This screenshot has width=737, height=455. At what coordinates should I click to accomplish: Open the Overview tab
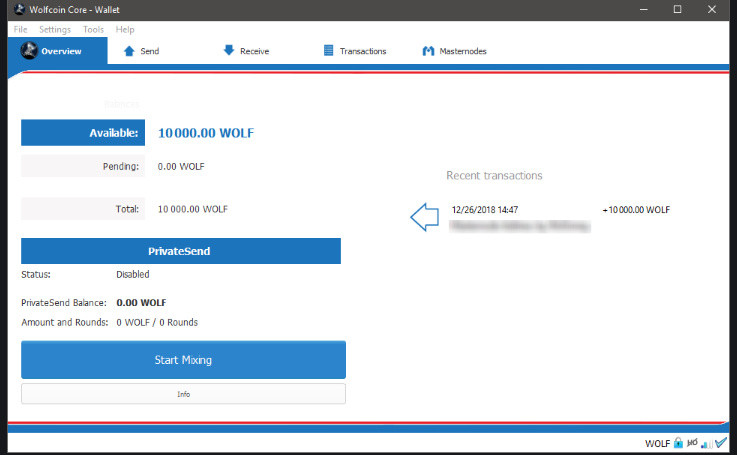(x=57, y=51)
